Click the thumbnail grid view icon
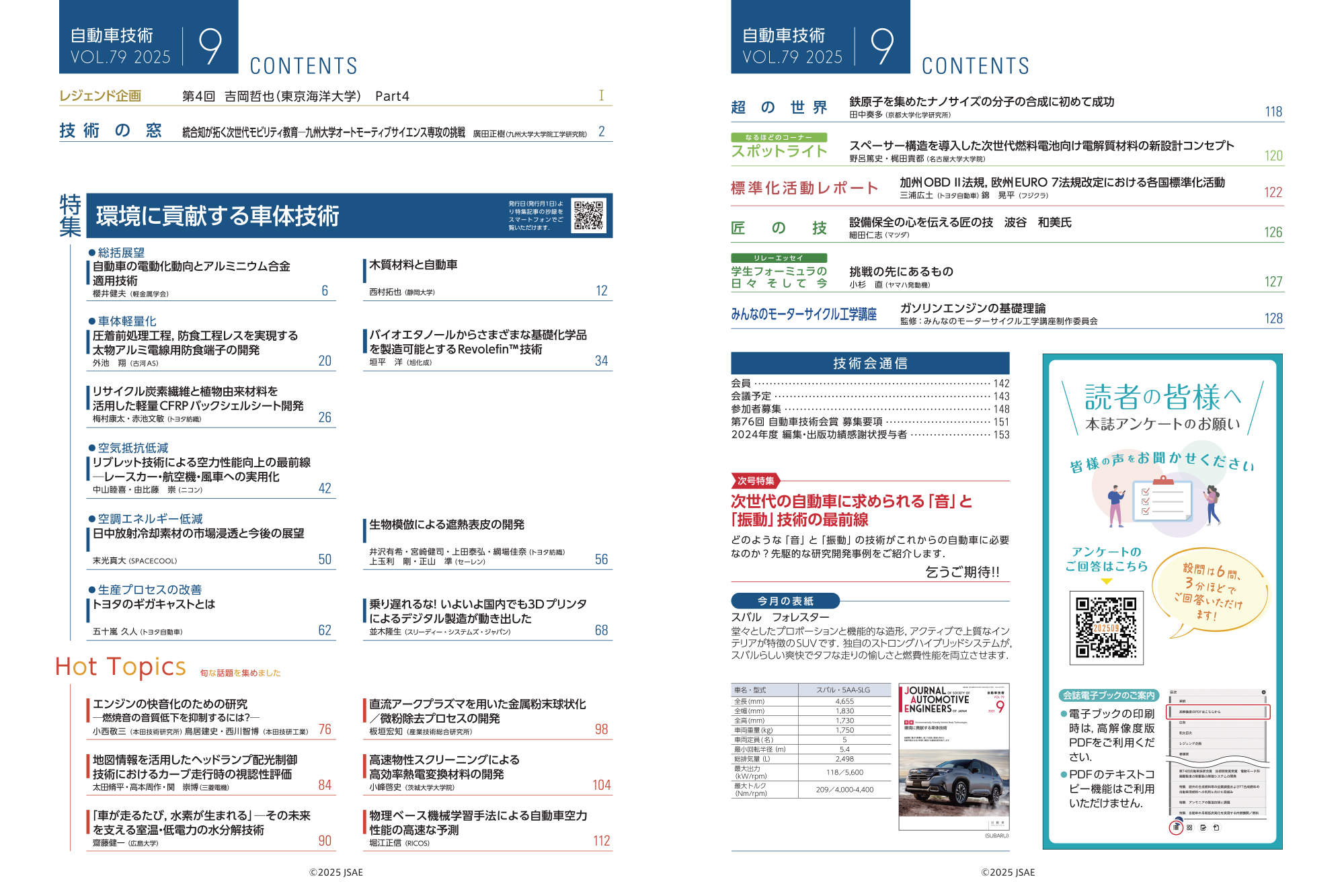This screenshot has width=1344, height=896. (x=1189, y=827)
